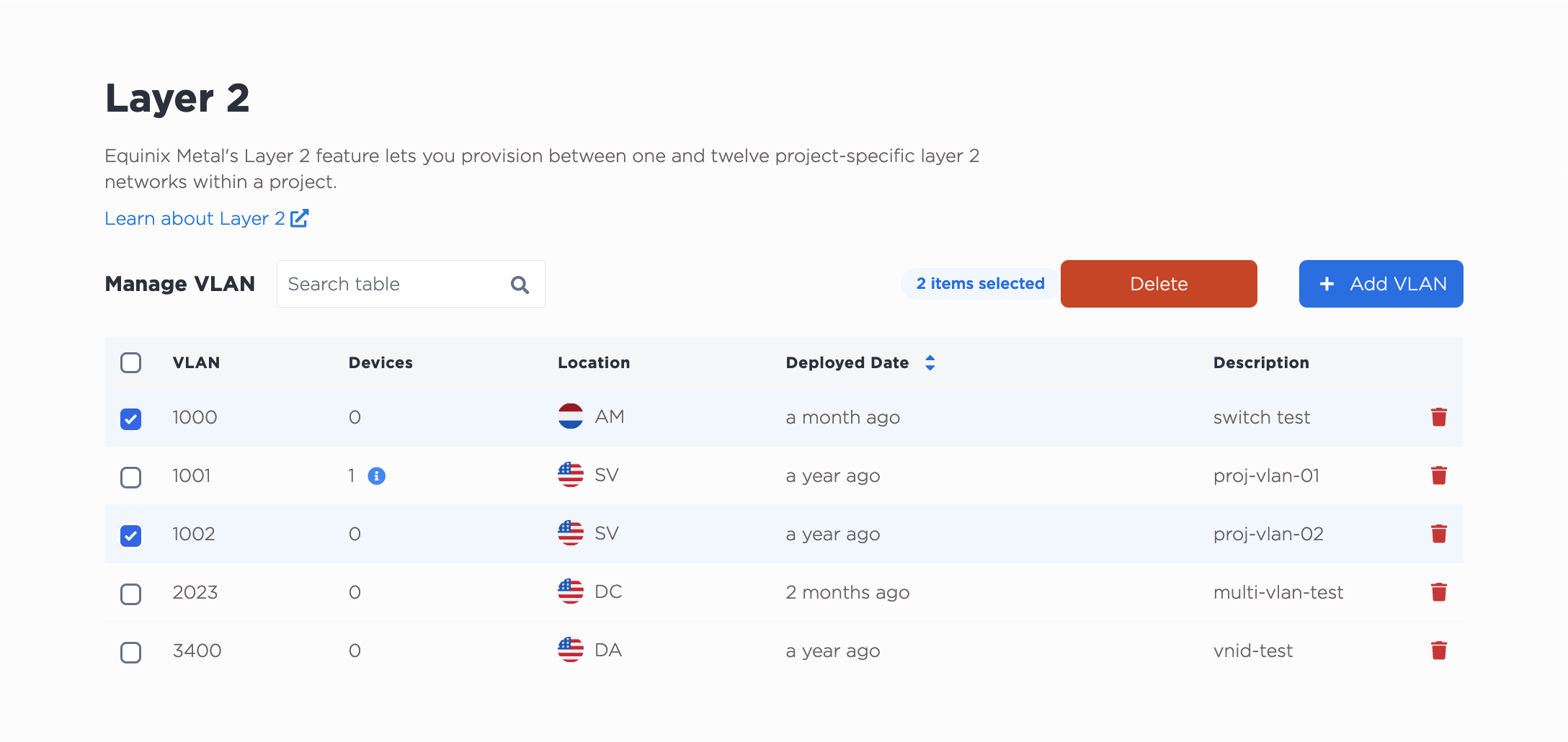
Task: Click the Deployed Date header label
Action: [847, 362]
